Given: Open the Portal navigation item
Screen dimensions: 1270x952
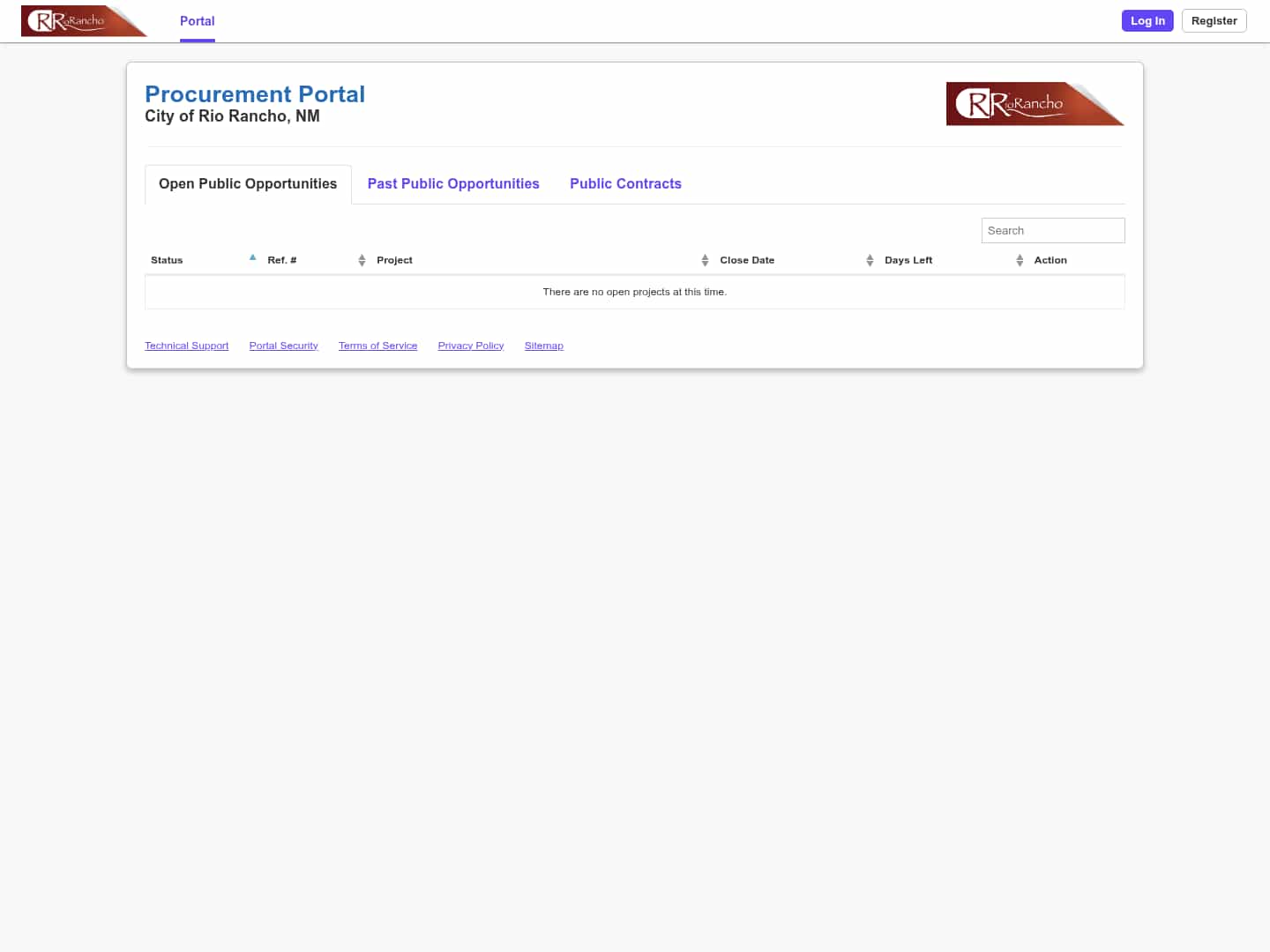Looking at the screenshot, I should point(198,21).
